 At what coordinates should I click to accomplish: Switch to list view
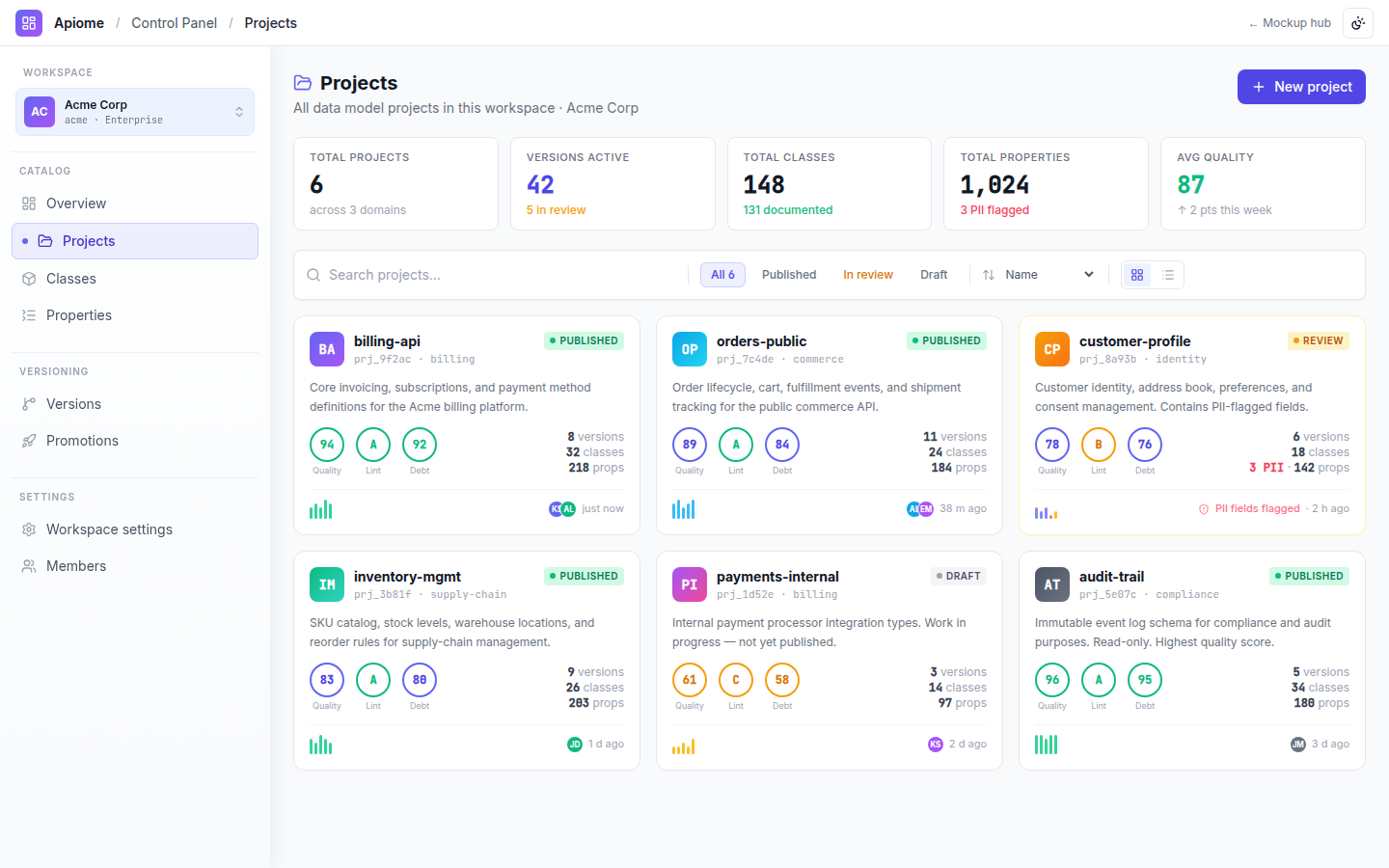[1168, 275]
